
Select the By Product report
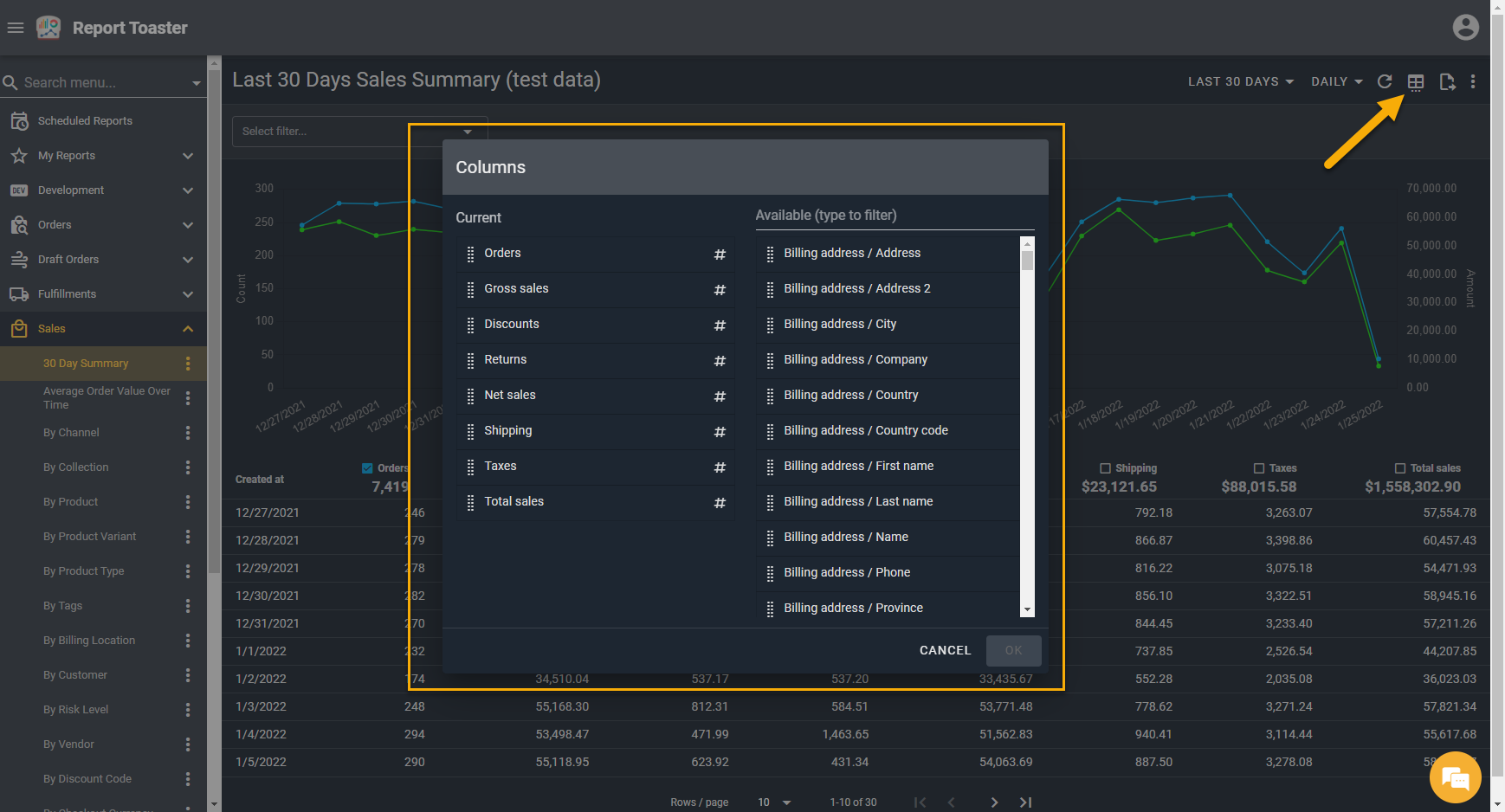click(70, 502)
